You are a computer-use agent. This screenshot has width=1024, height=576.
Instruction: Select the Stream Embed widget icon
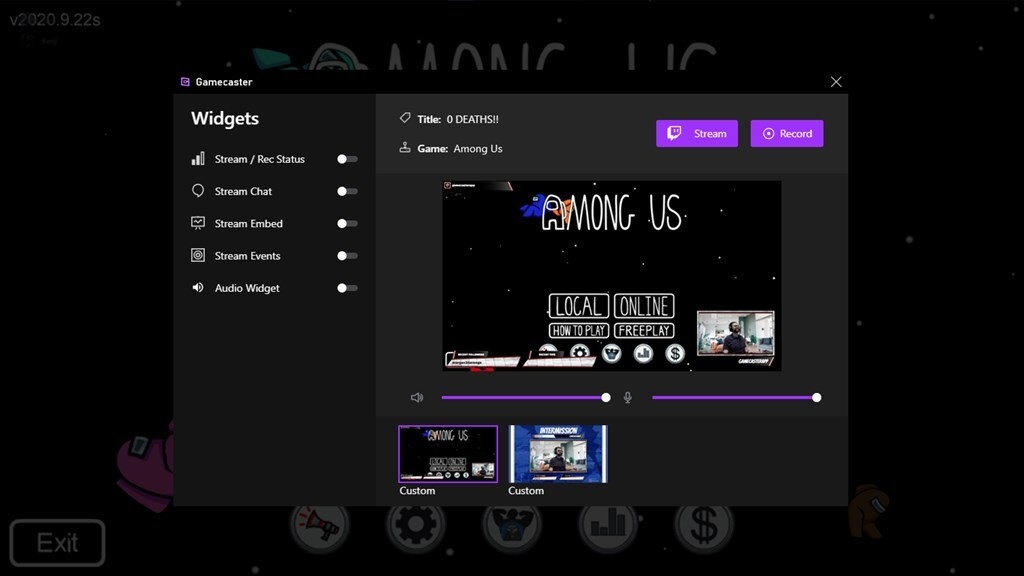tap(197, 223)
